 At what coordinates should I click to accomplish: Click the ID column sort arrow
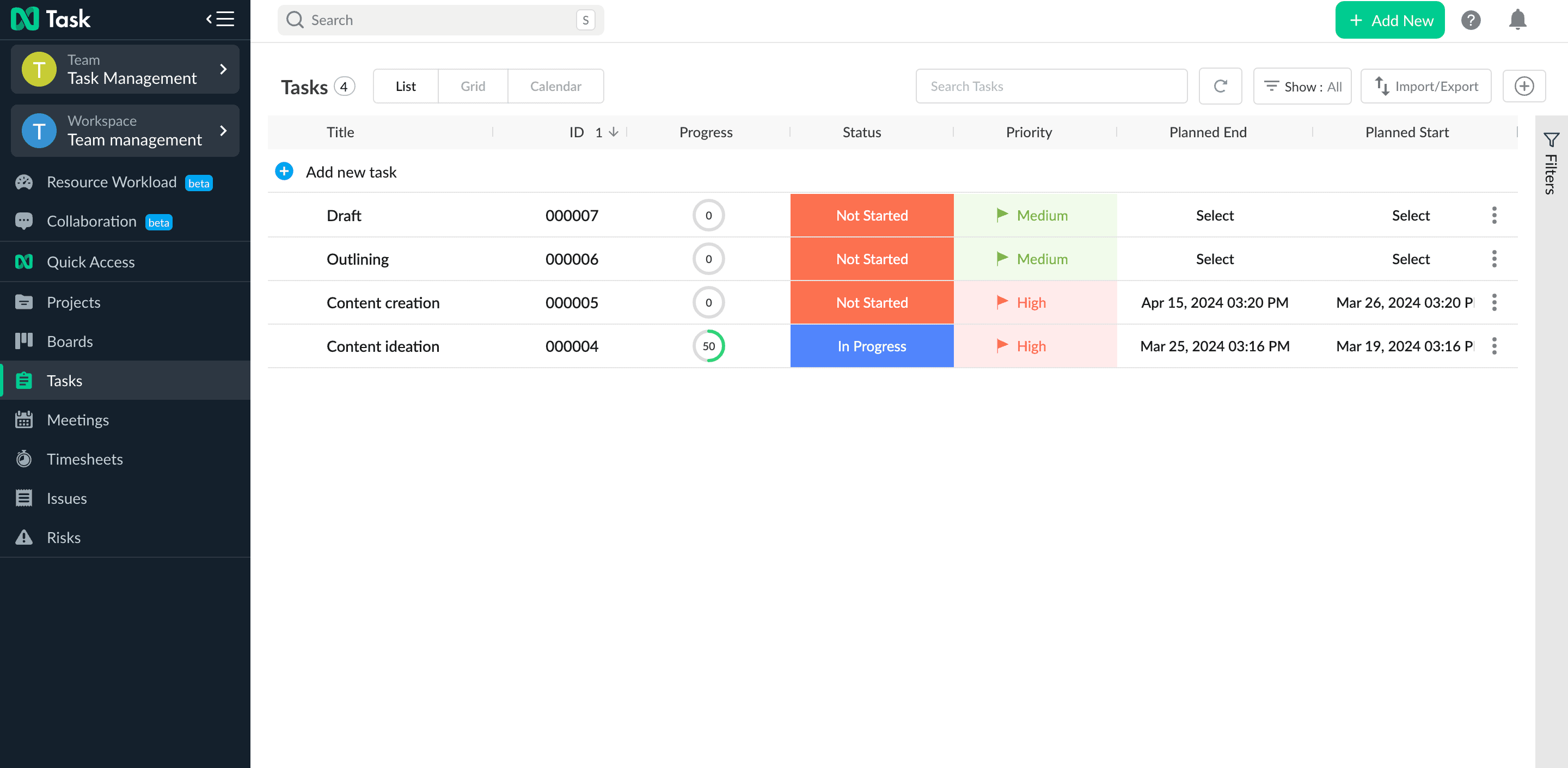(614, 132)
